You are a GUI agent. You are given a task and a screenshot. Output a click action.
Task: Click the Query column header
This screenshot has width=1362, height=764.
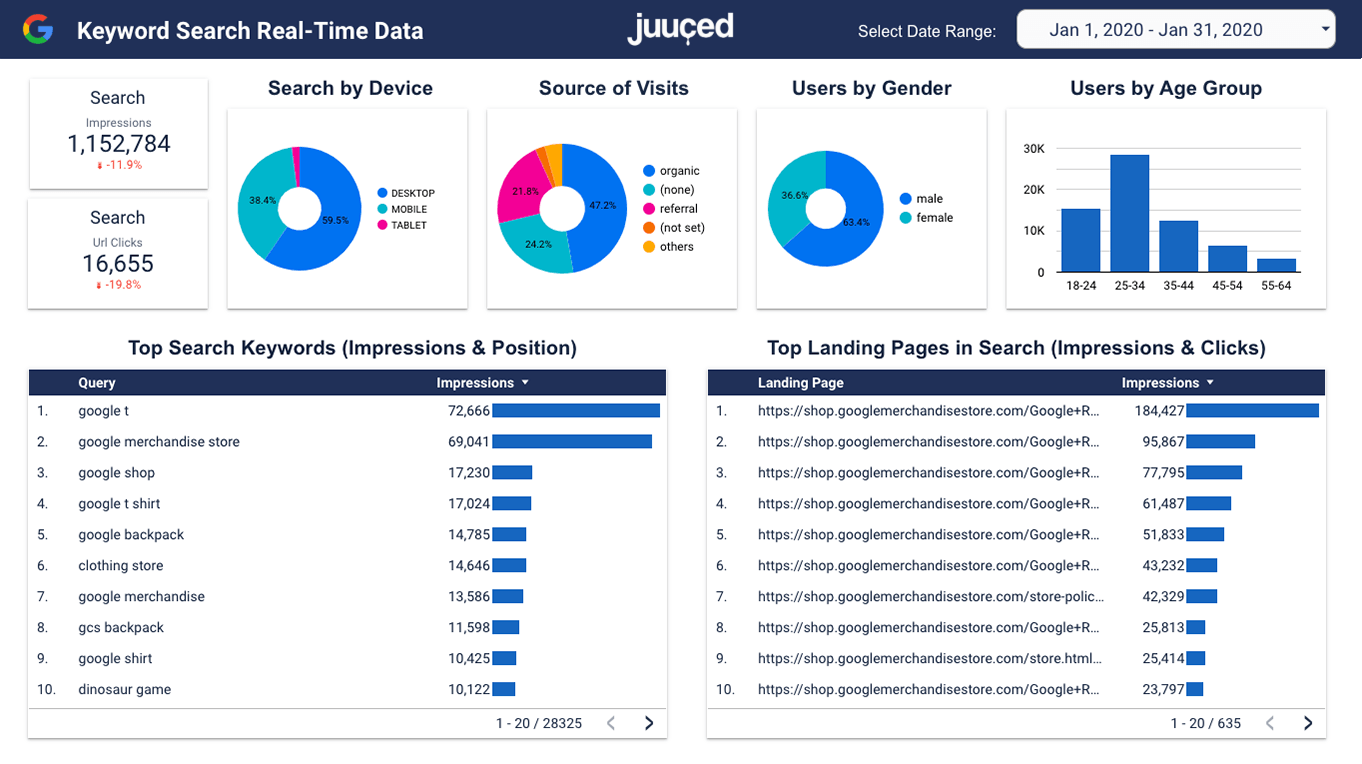pos(97,383)
